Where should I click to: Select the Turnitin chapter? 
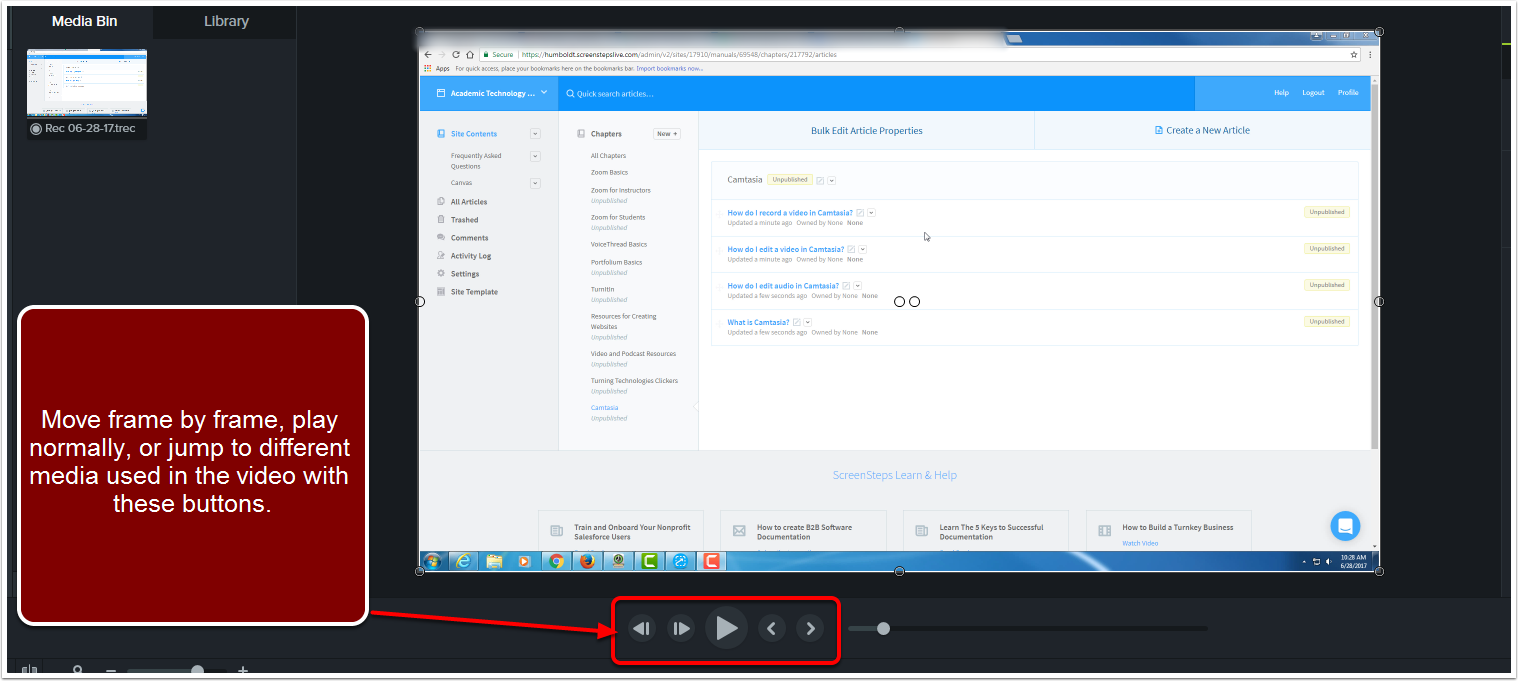[x=602, y=289]
